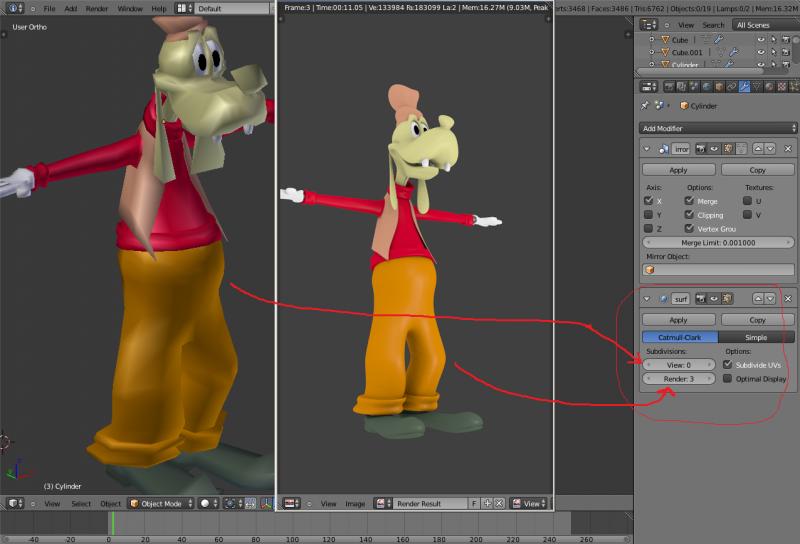
Task: Toggle renderability camera icon for Cube
Action: tap(786, 39)
